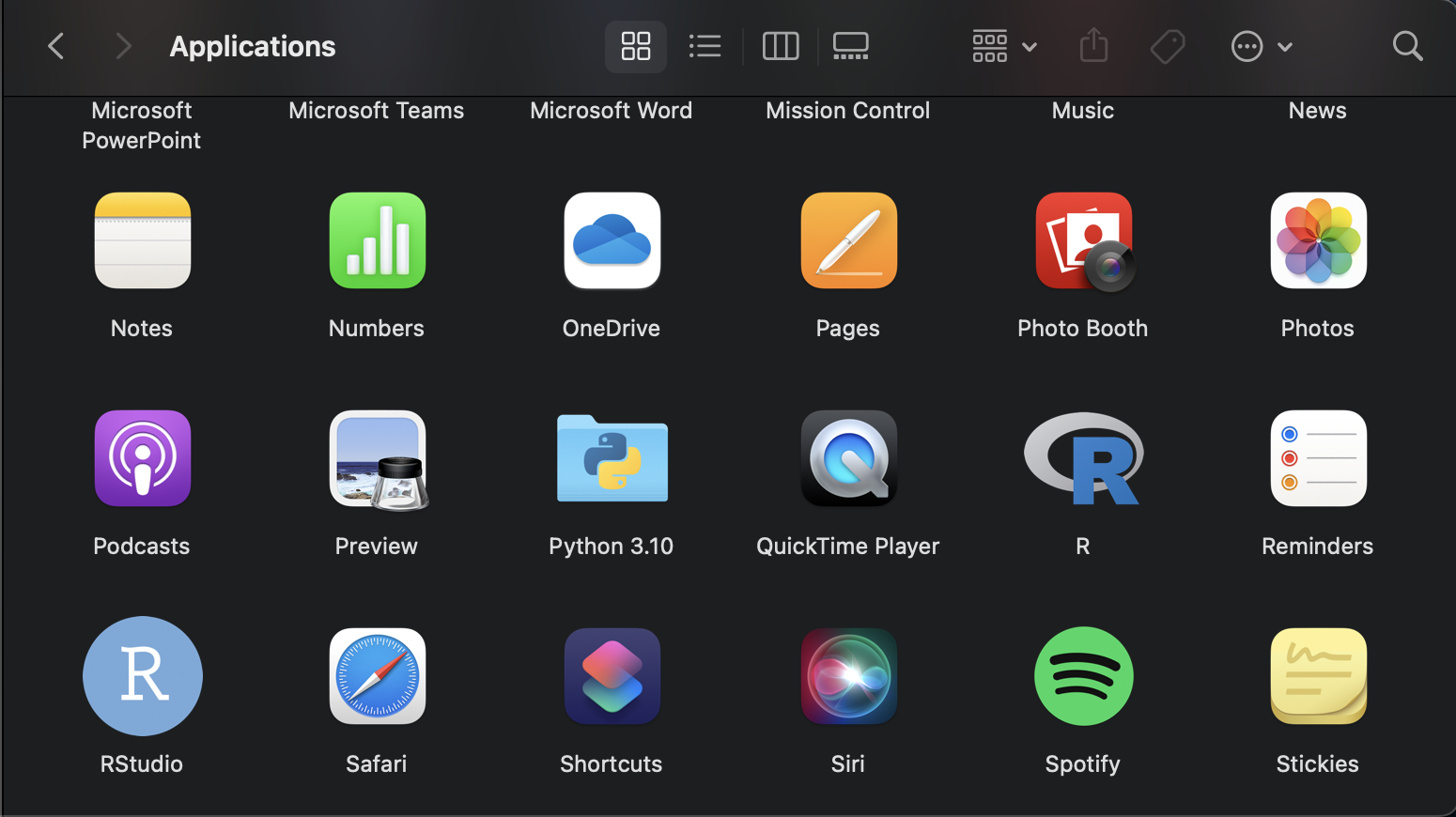Click the Reminders name label
This screenshot has height=817, width=1456.
[1318, 547]
